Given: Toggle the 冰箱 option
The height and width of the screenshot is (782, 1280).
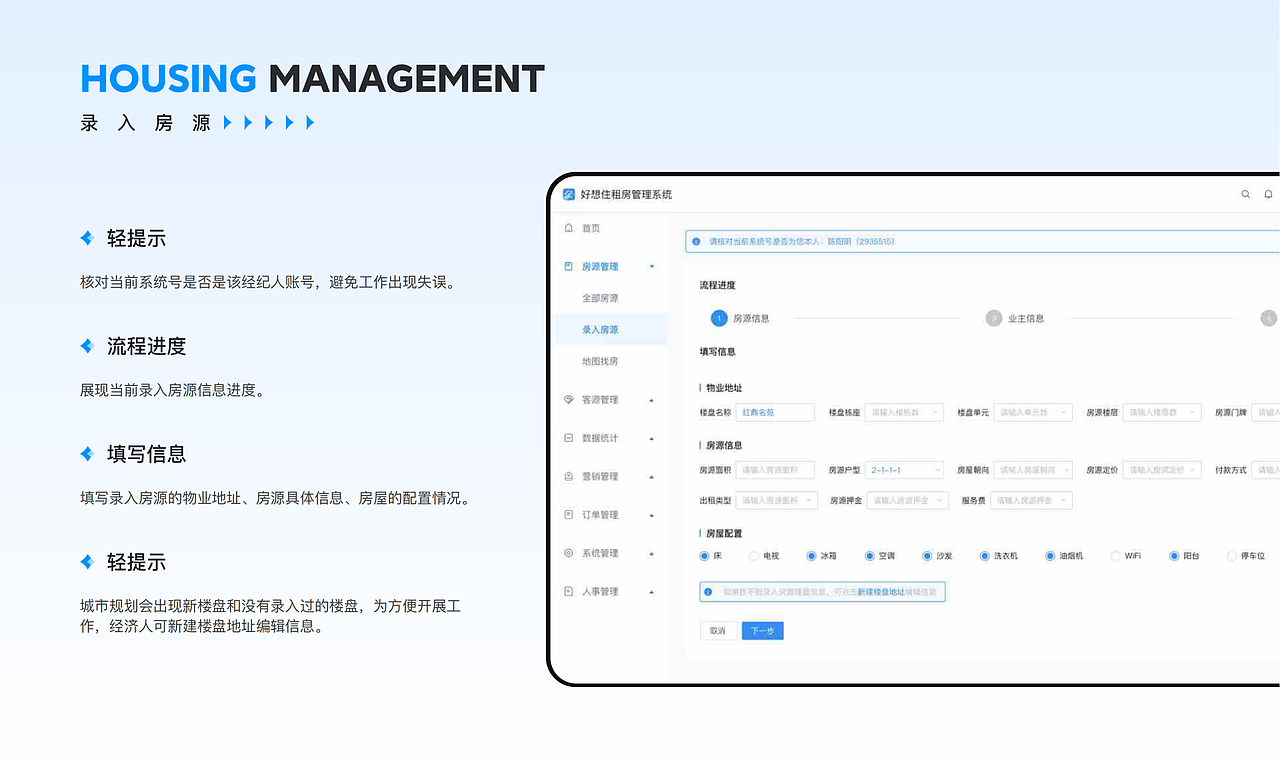Looking at the screenshot, I should (x=812, y=556).
